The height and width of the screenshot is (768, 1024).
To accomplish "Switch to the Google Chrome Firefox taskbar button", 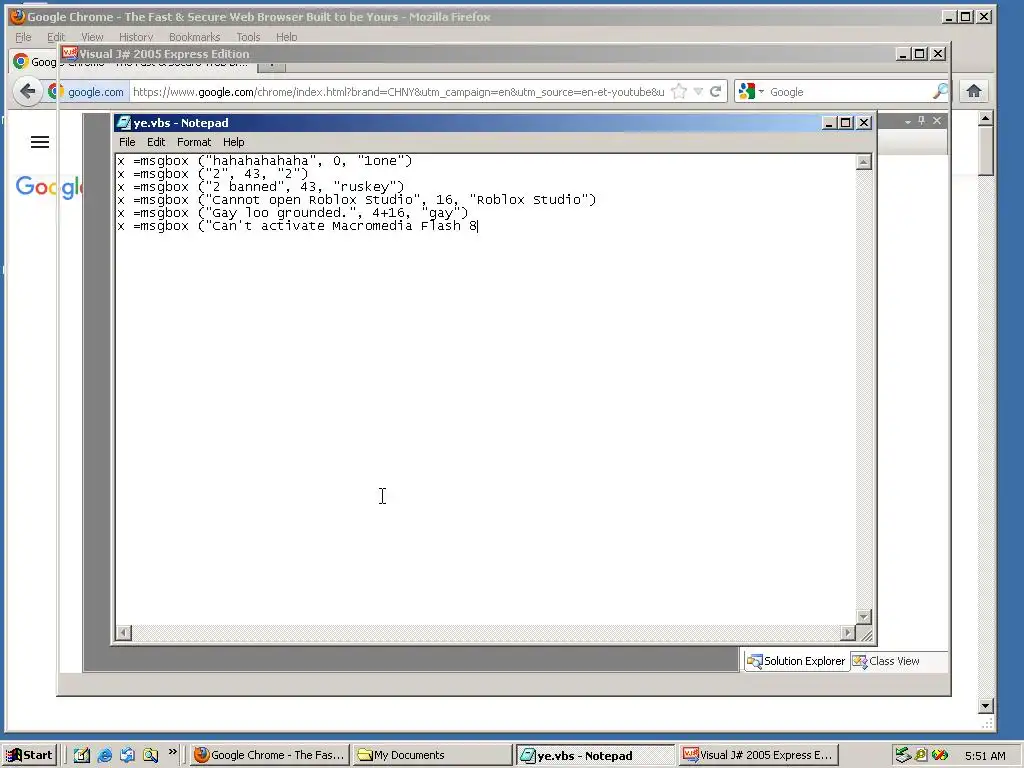I will click(270, 756).
